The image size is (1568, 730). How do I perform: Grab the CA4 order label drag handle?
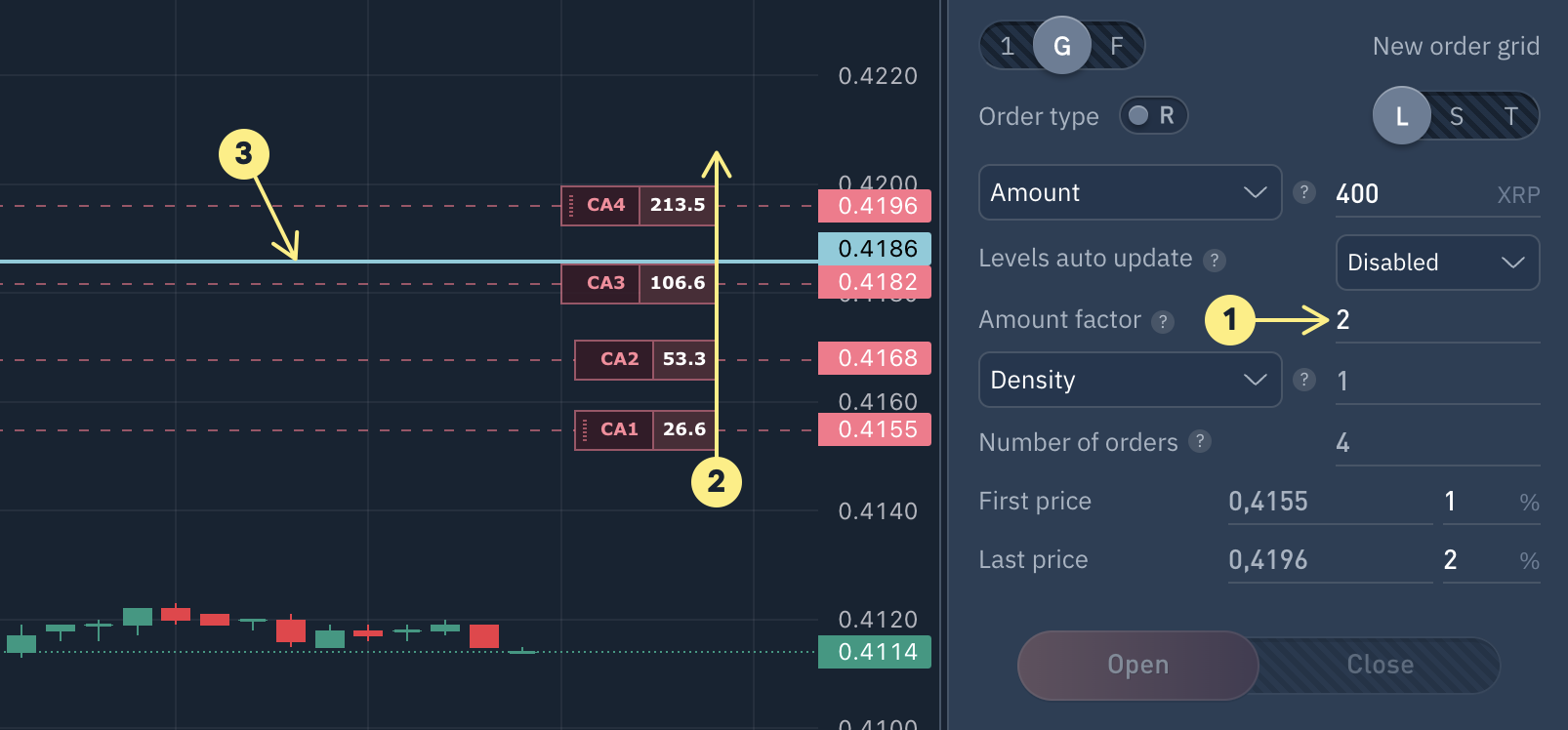pyautogui.click(x=571, y=205)
